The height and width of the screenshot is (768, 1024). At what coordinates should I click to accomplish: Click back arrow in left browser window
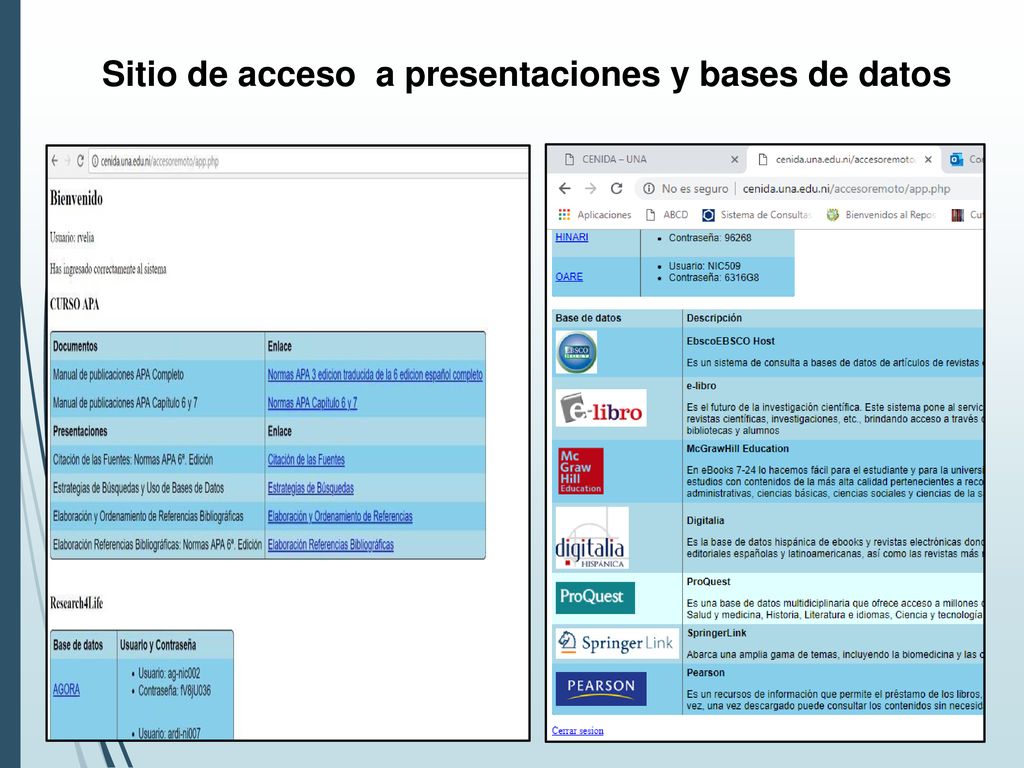coord(55,161)
